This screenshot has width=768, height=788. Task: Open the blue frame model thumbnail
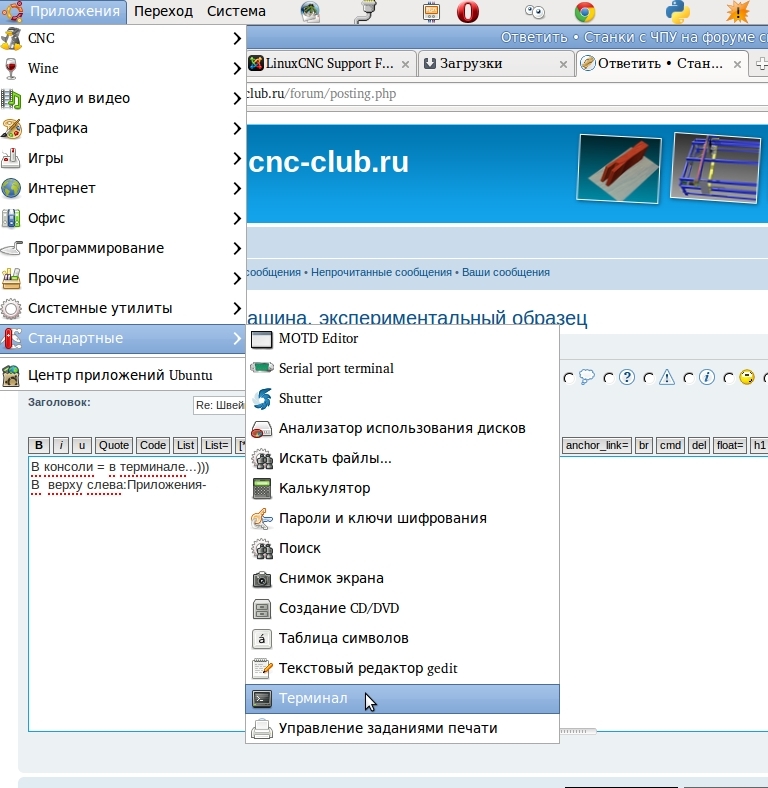tap(716, 167)
